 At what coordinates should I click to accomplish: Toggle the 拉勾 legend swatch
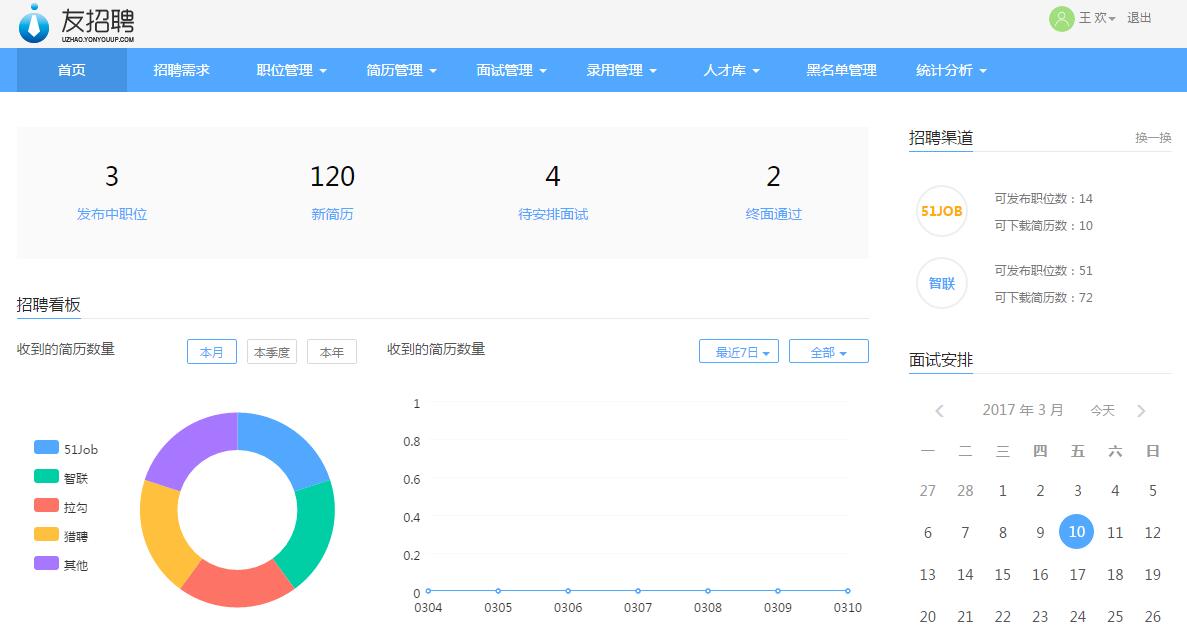tap(46, 505)
